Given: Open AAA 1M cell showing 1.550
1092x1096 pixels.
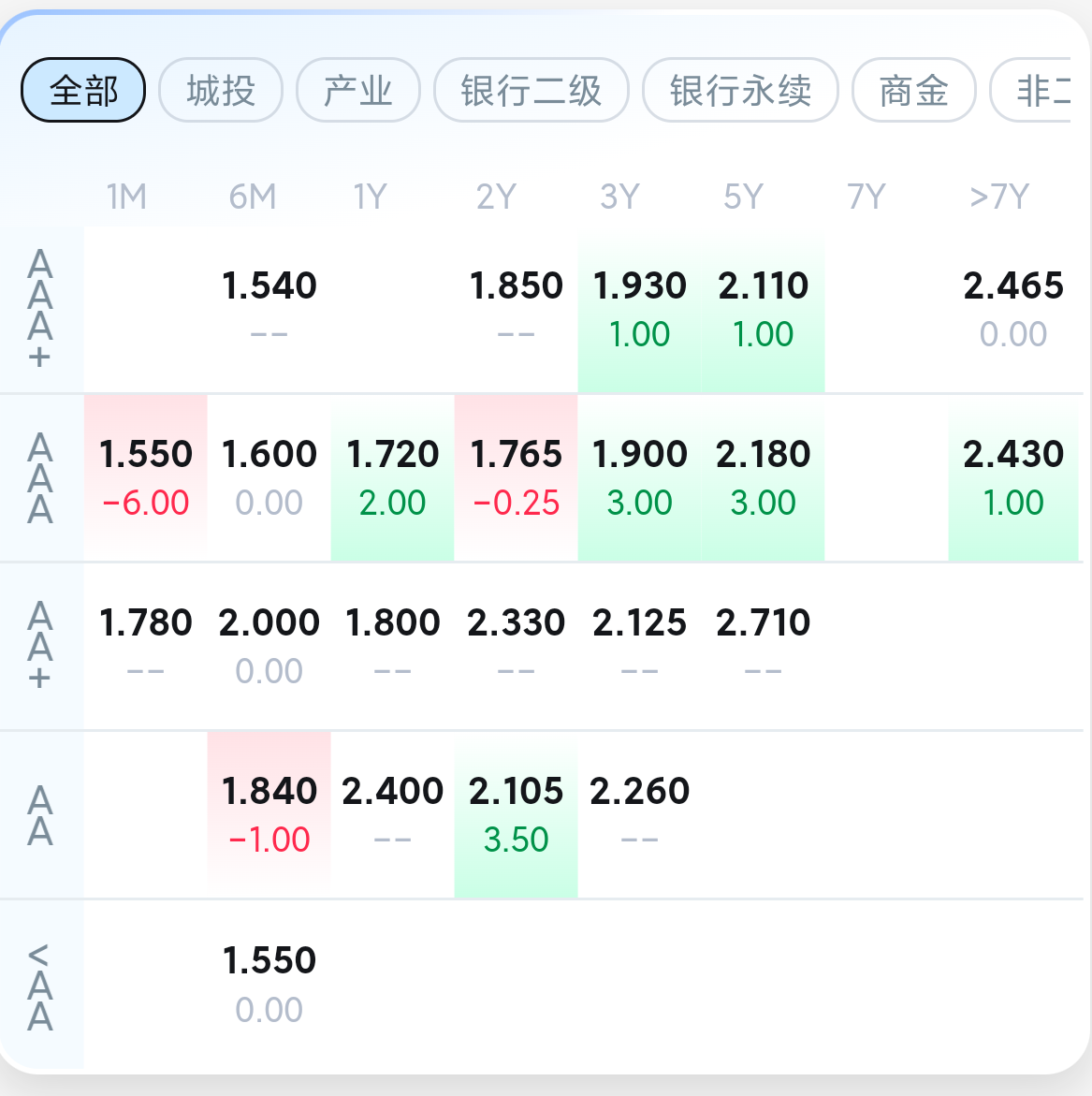Looking at the screenshot, I should pos(146,477).
